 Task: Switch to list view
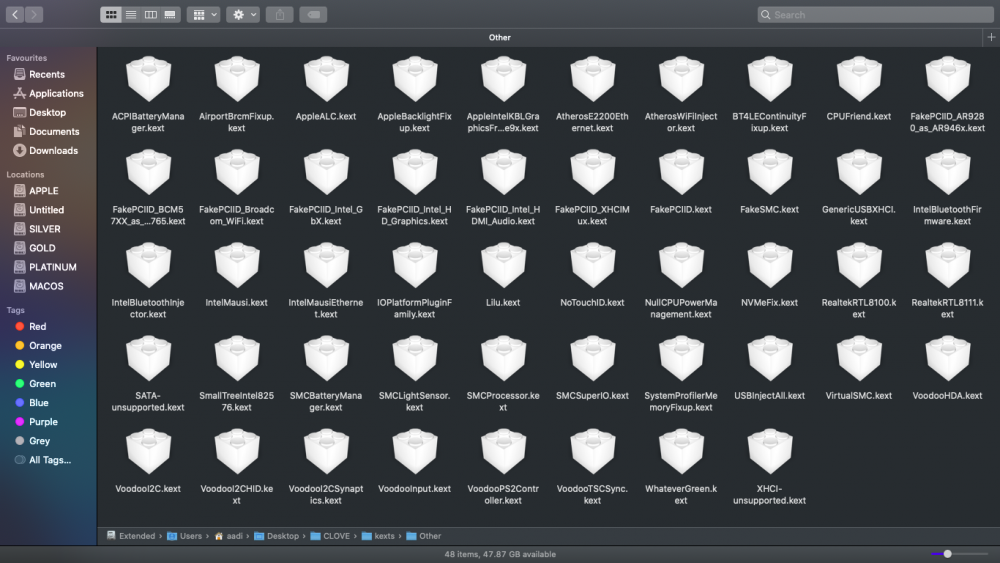(x=131, y=14)
